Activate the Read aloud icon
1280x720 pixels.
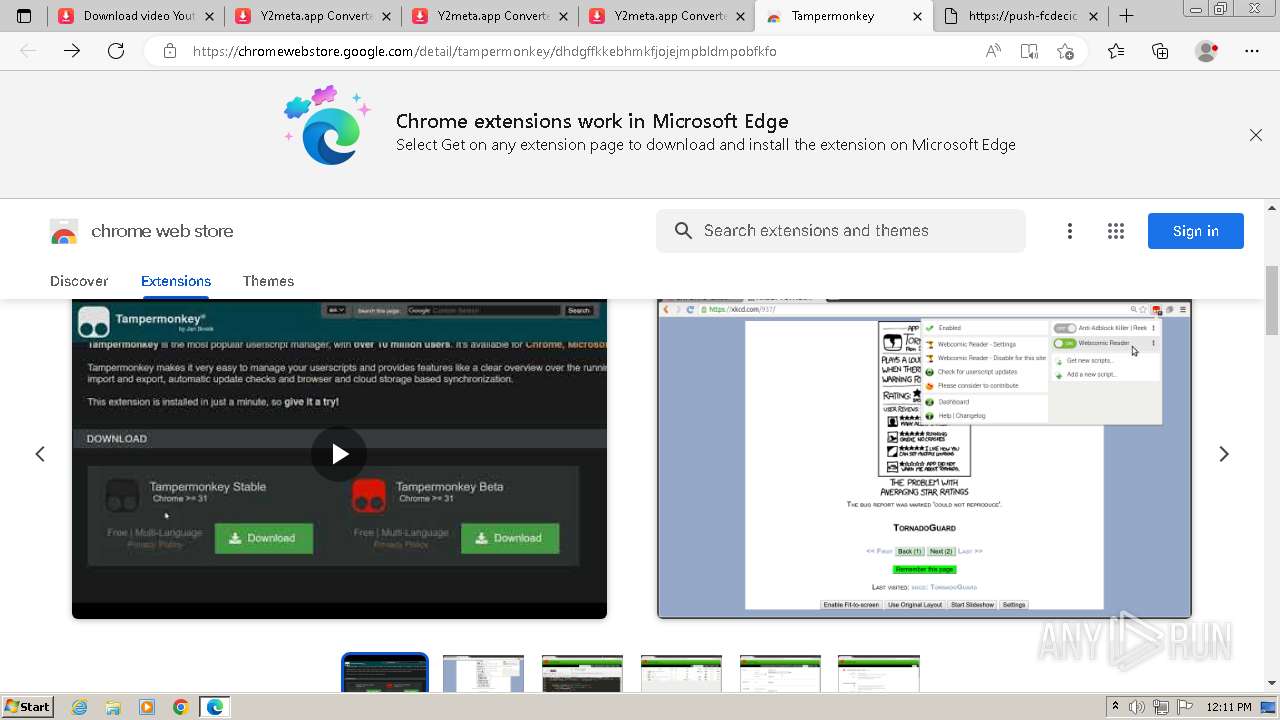993,51
